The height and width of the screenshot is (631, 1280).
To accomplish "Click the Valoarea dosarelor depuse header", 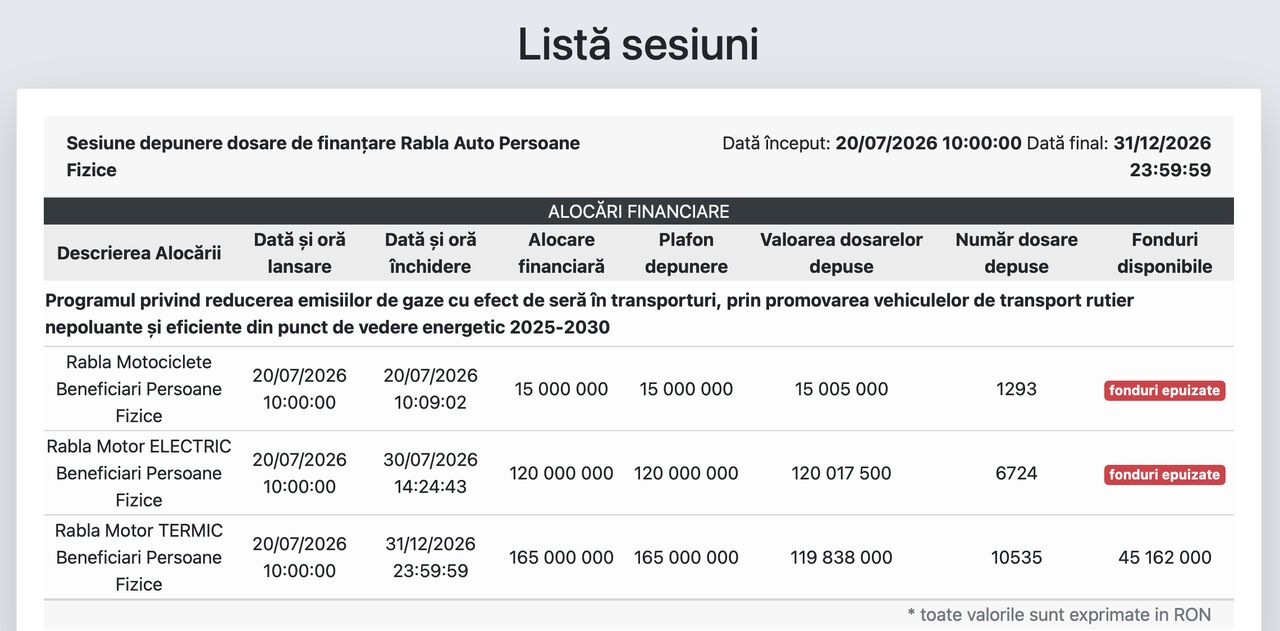I will (x=841, y=253).
